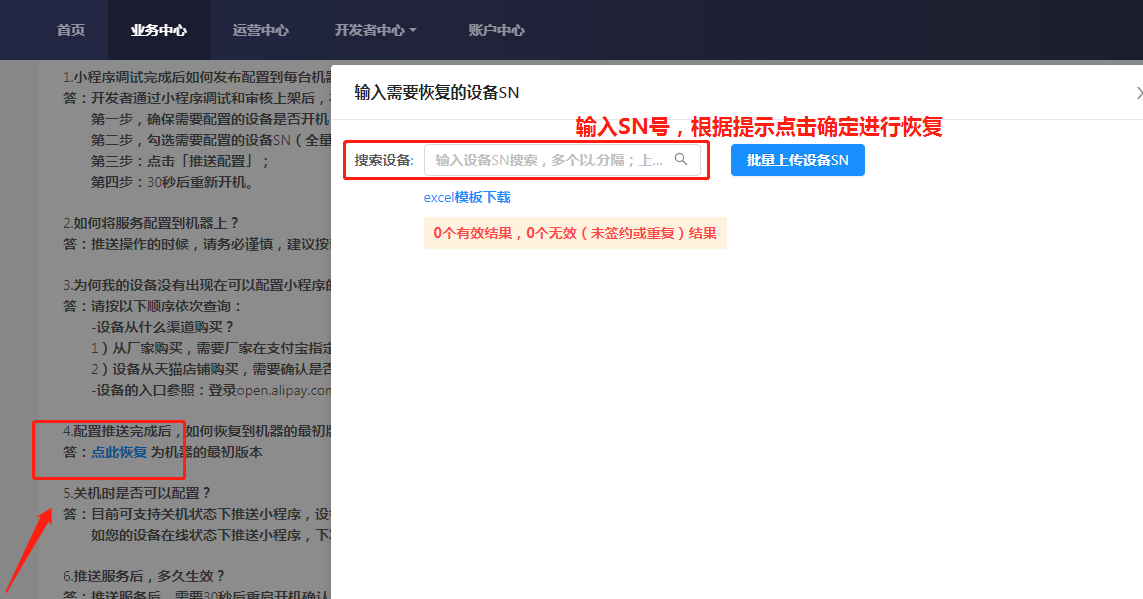Click the 搜索设备 label text
Screen dimensions: 1143x599
(x=384, y=160)
